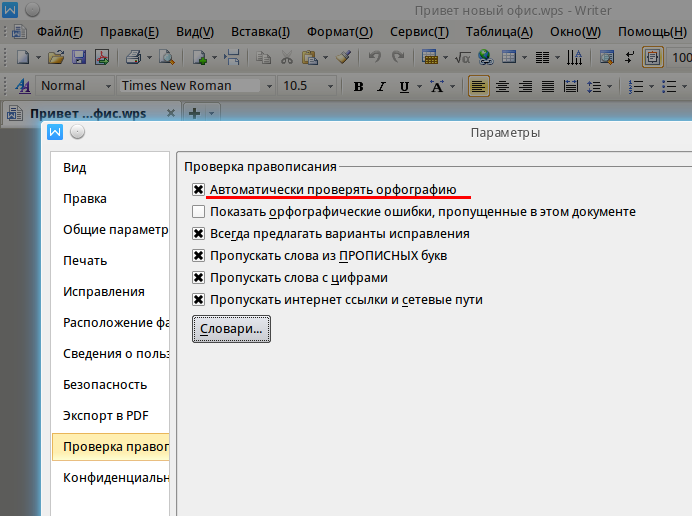
Task: Check 'Показать орфографические ошибки, пропущенные' checkbox
Action: pyautogui.click(x=198, y=212)
